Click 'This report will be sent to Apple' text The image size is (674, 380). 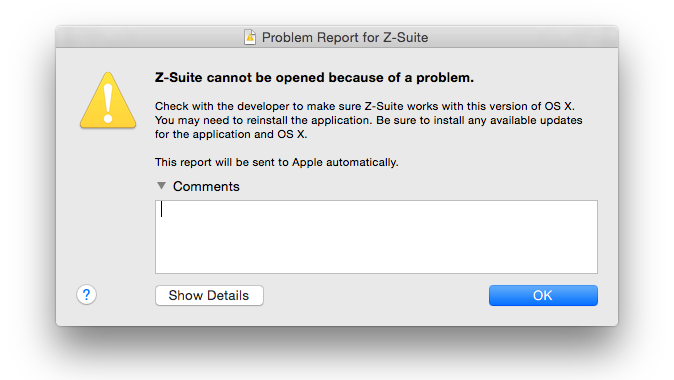(276, 162)
